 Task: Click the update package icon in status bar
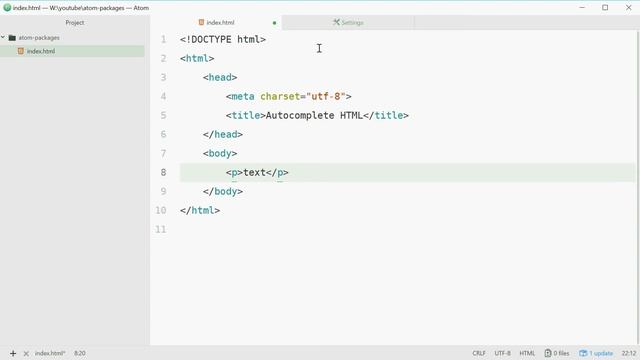pyautogui.click(x=583, y=353)
